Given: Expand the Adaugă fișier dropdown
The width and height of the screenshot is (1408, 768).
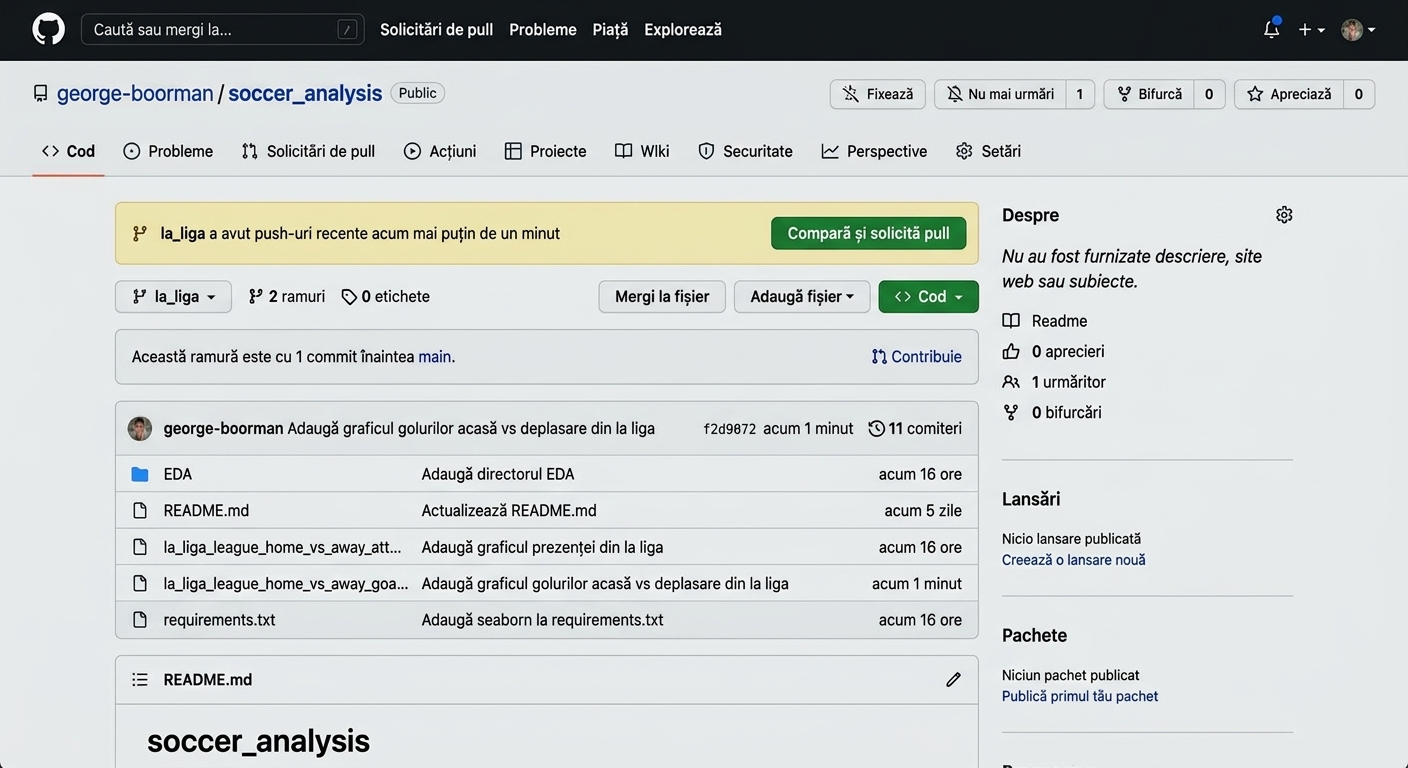Looking at the screenshot, I should pyautogui.click(x=802, y=297).
